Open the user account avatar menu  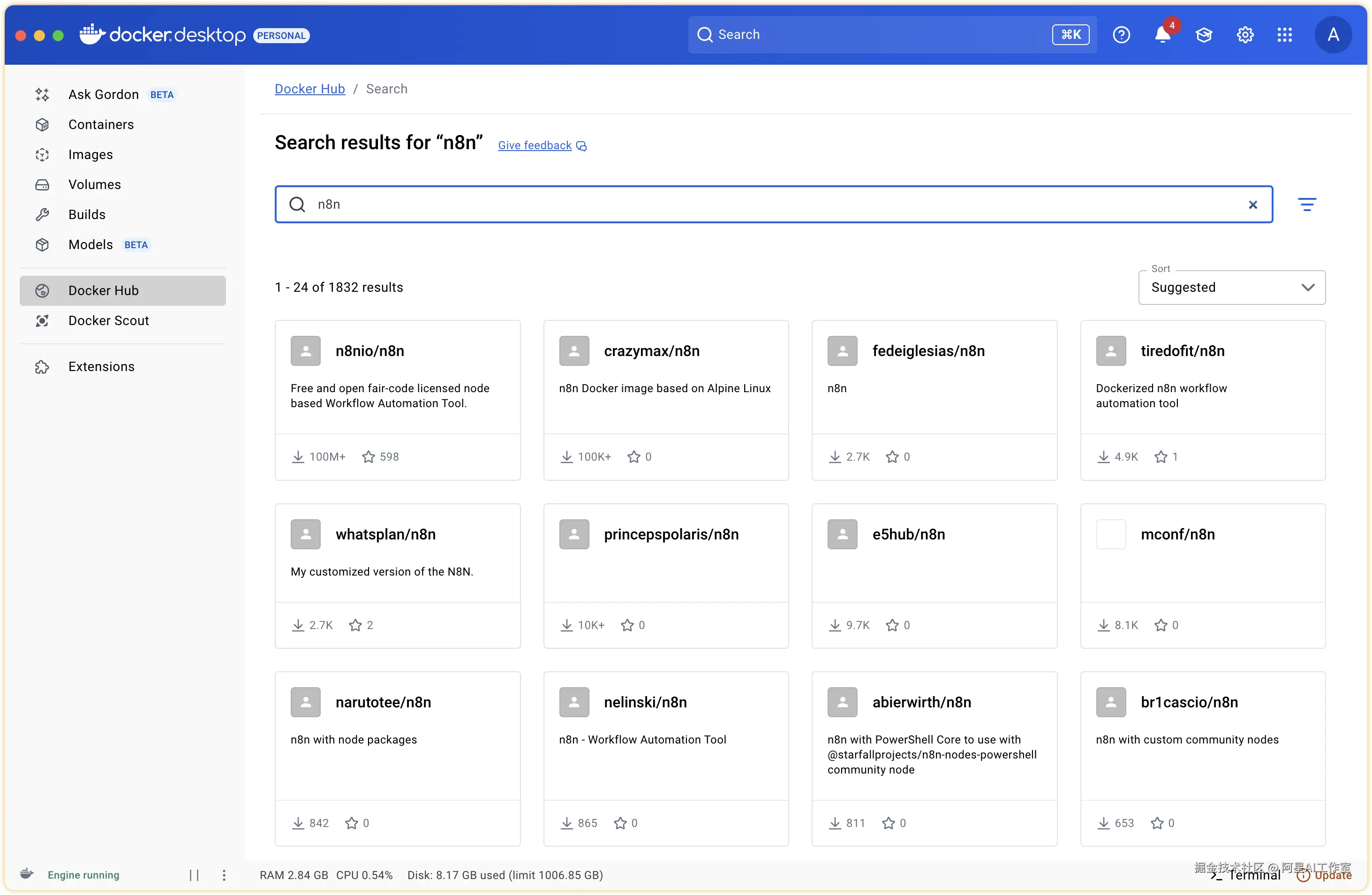coord(1333,35)
